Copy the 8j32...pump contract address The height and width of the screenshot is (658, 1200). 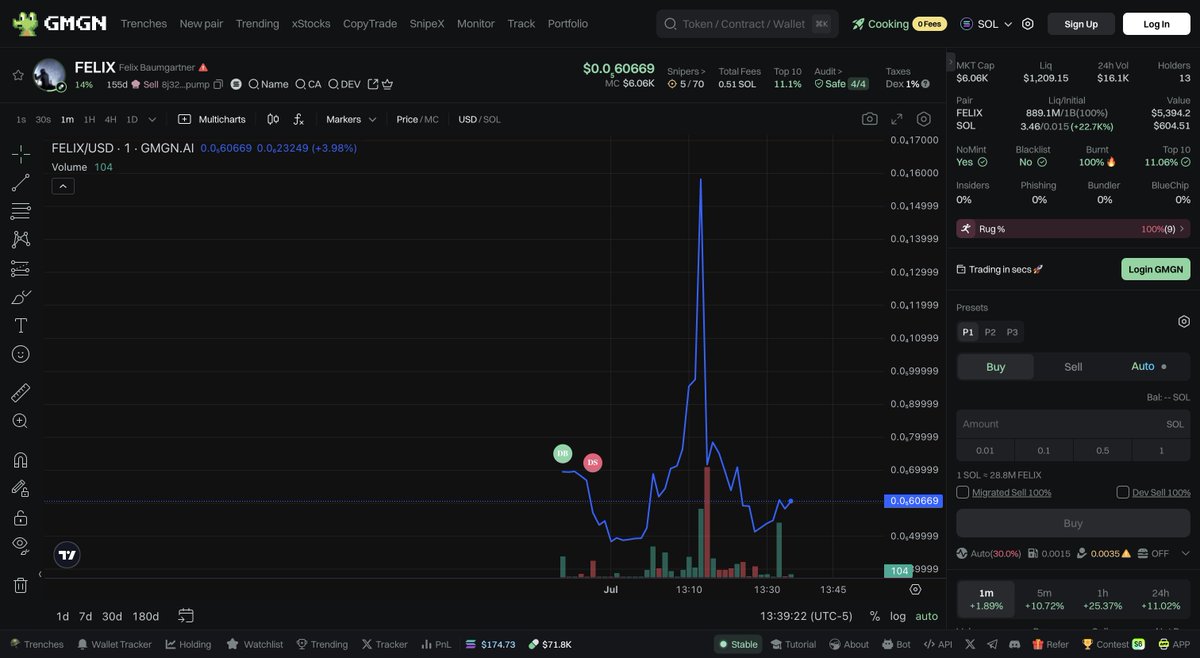[218, 85]
